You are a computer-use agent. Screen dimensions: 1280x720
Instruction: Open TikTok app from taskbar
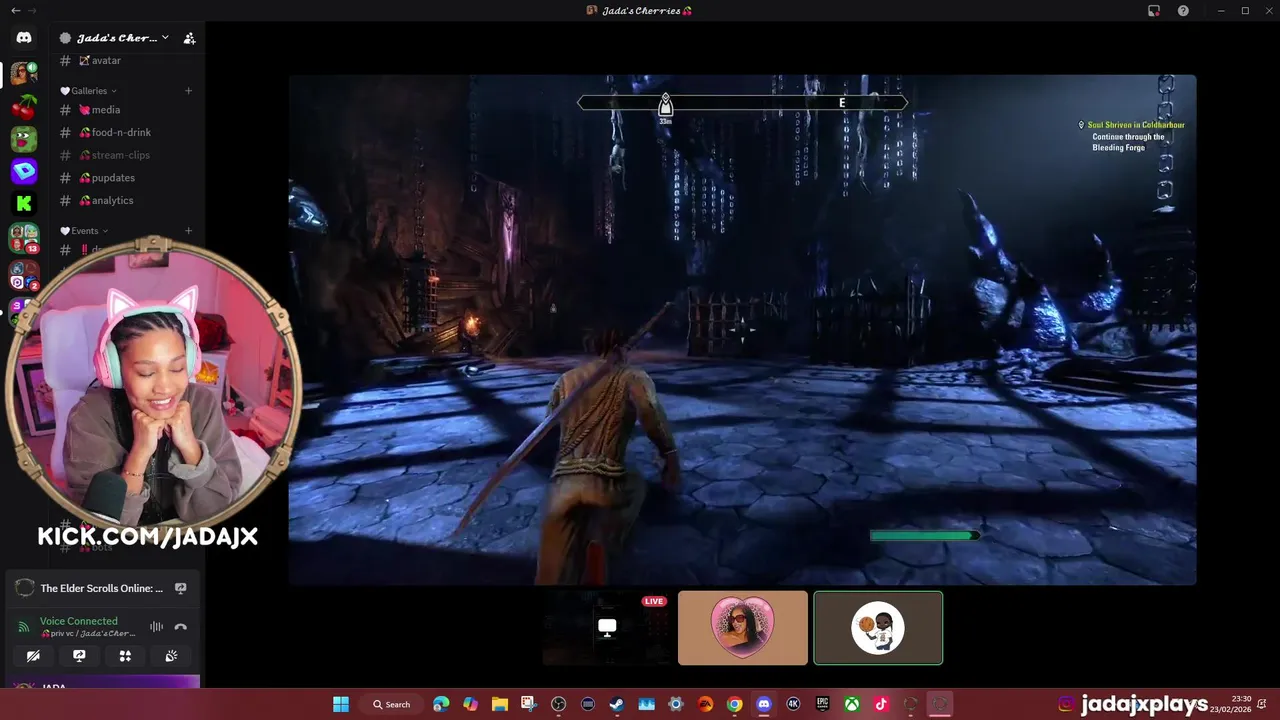[x=881, y=704]
